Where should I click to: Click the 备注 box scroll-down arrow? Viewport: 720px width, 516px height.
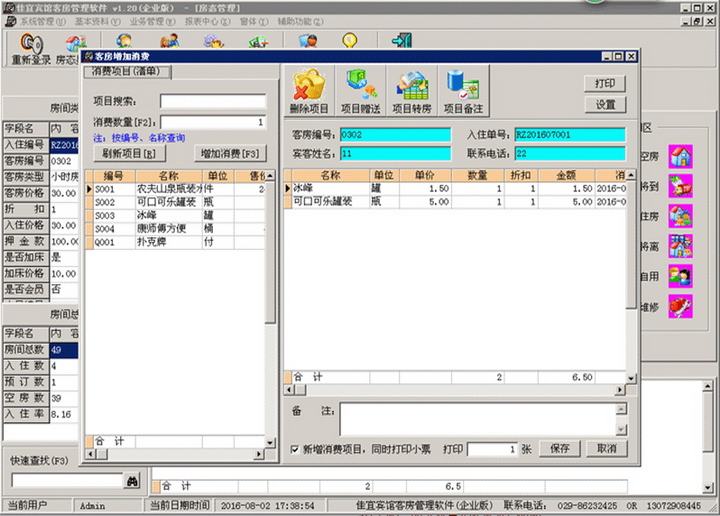pyautogui.click(x=621, y=430)
